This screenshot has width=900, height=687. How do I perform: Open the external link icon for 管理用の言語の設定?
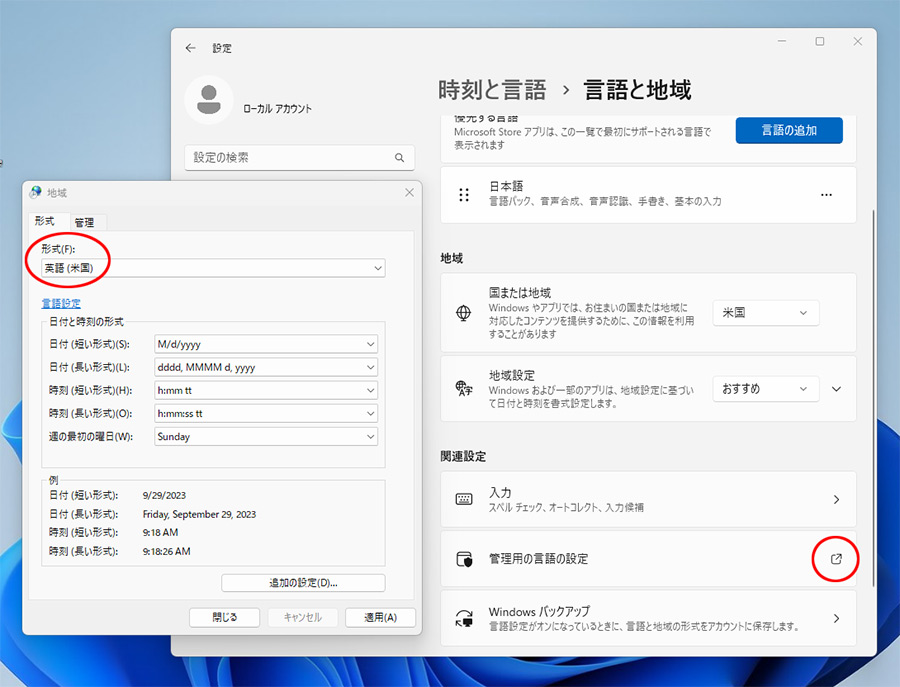click(x=836, y=559)
